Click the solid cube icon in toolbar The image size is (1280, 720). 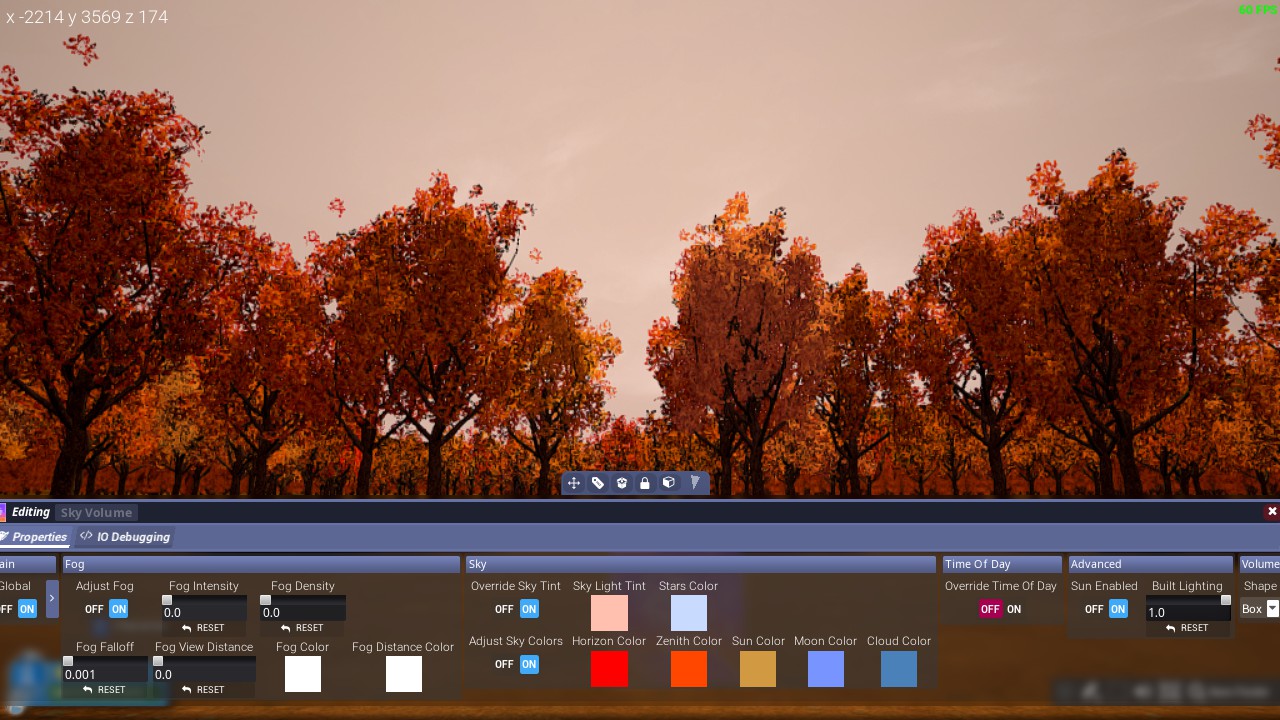pos(669,483)
